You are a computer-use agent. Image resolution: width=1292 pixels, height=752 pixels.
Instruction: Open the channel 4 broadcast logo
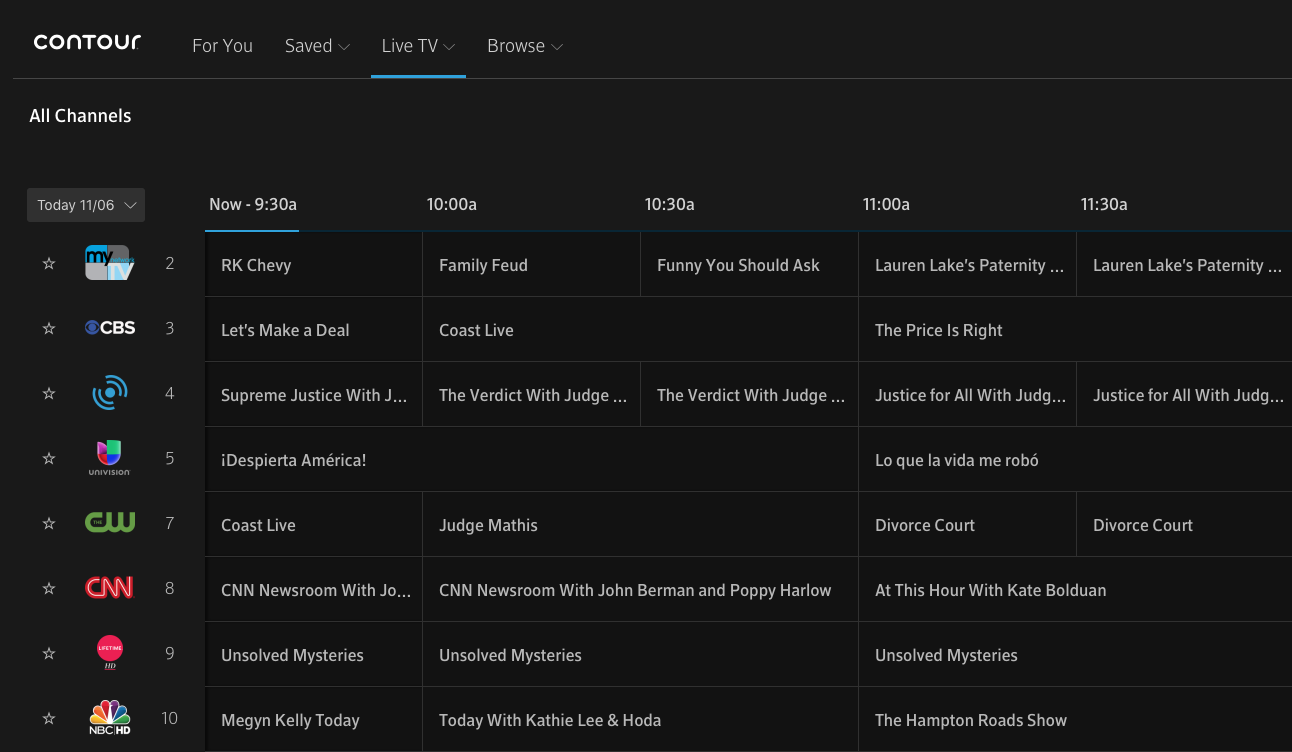pos(109,393)
